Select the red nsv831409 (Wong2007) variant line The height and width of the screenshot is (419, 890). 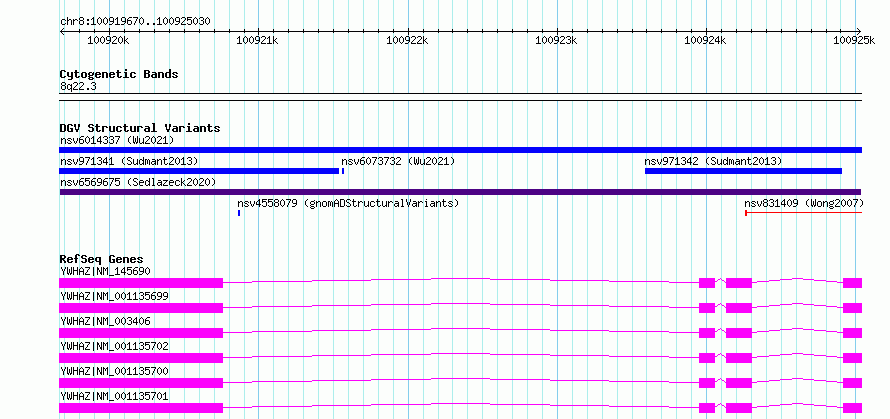point(803,213)
